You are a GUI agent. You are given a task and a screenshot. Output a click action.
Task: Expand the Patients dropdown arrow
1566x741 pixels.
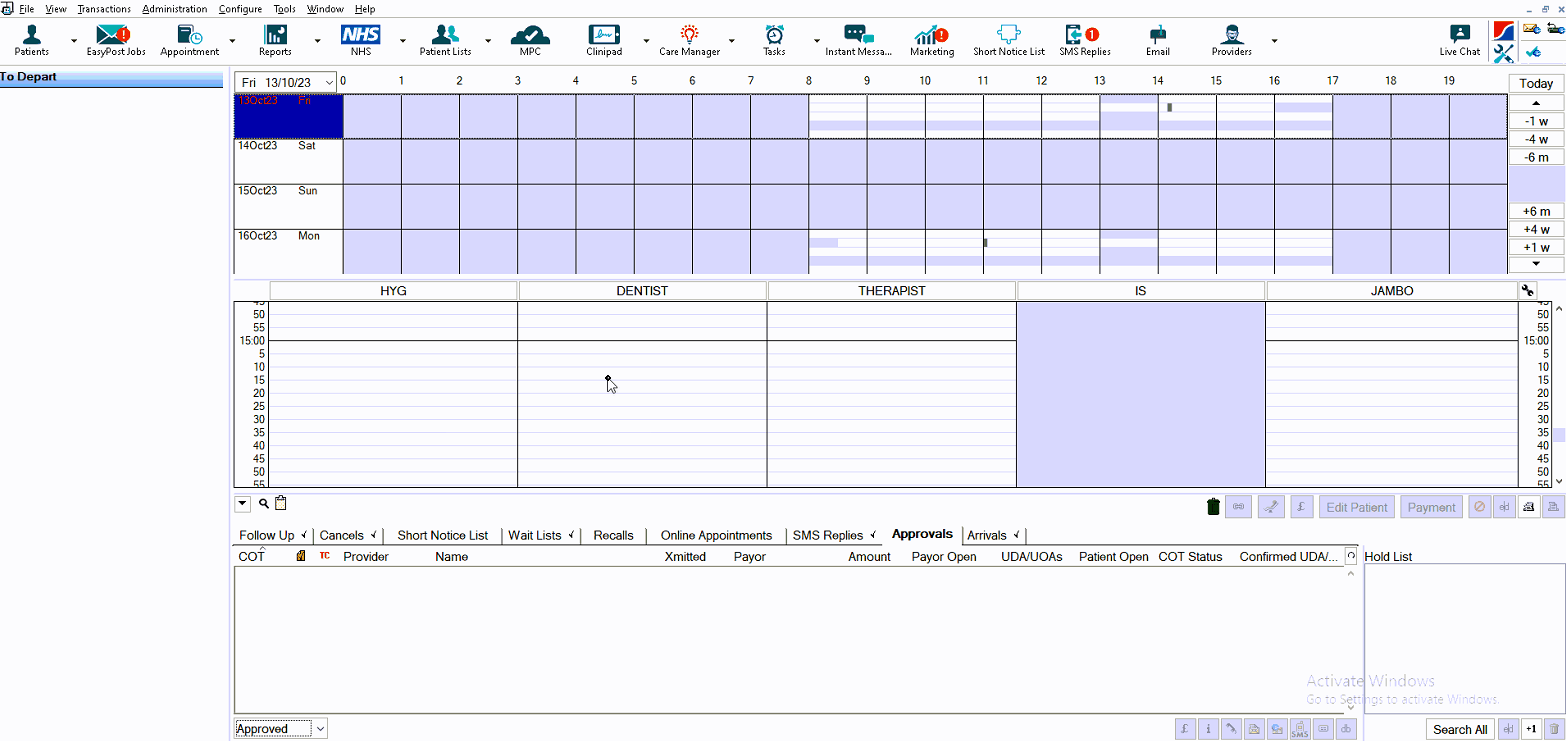(x=74, y=41)
